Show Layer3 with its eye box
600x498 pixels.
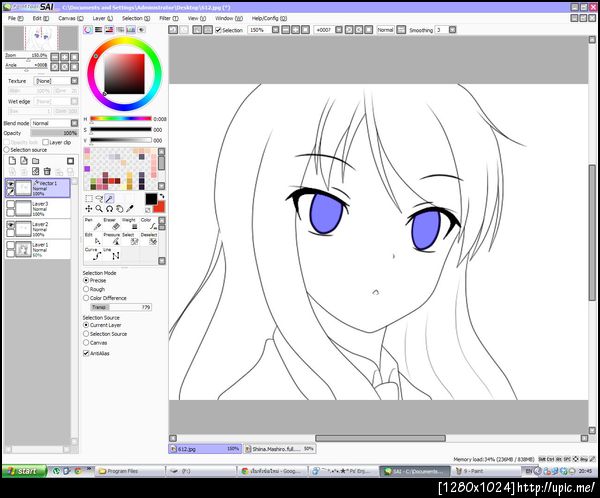pyautogui.click(x=11, y=204)
